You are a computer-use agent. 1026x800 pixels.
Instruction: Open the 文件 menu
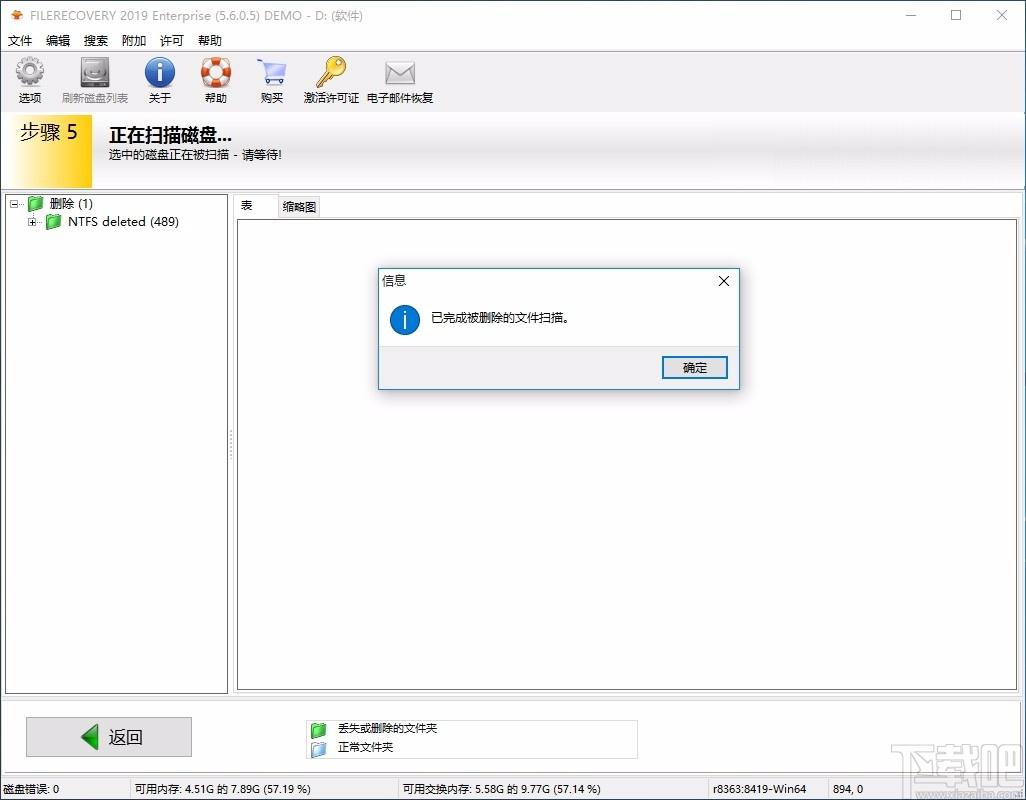click(20, 41)
